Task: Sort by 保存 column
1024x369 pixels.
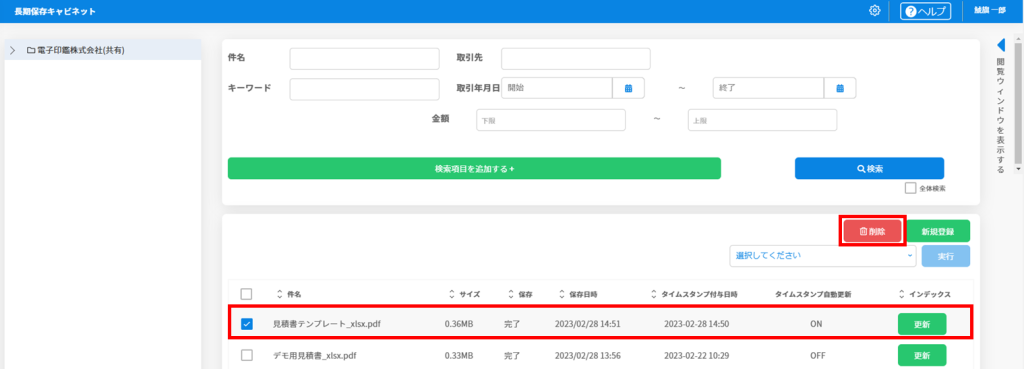Action: [520, 295]
